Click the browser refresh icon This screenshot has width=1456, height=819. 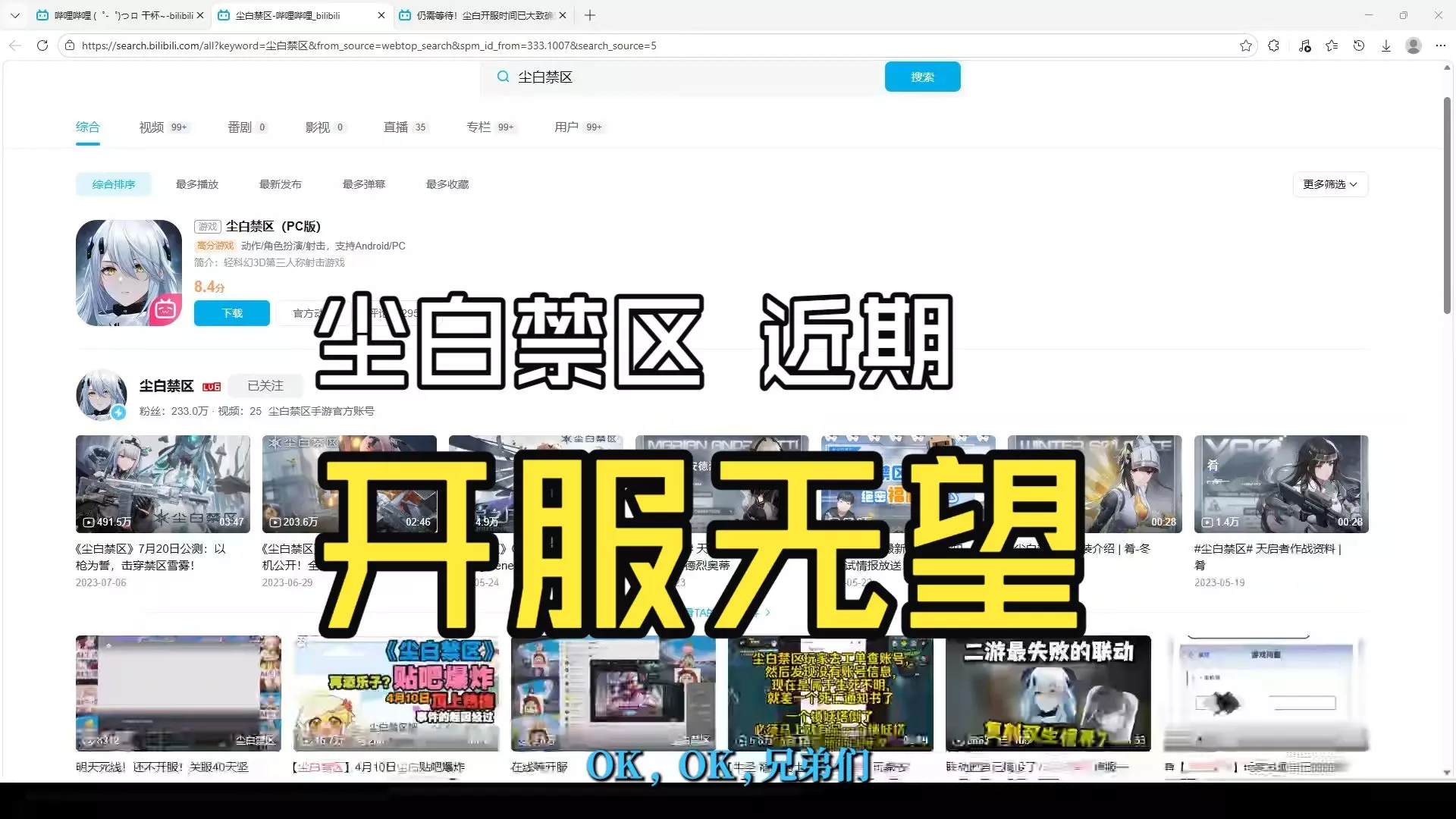click(42, 45)
